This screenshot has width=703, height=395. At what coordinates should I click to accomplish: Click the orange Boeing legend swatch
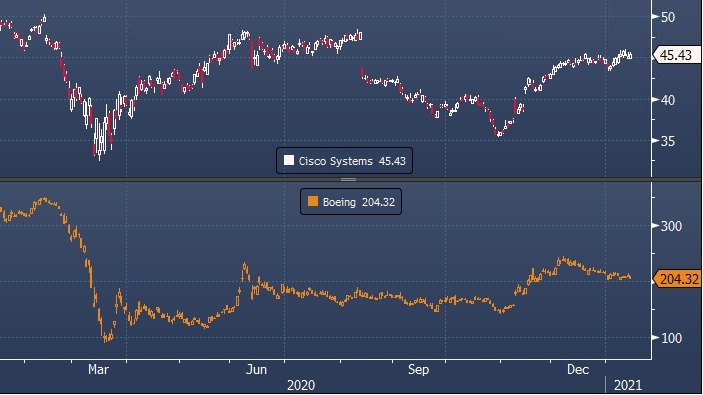click(313, 202)
